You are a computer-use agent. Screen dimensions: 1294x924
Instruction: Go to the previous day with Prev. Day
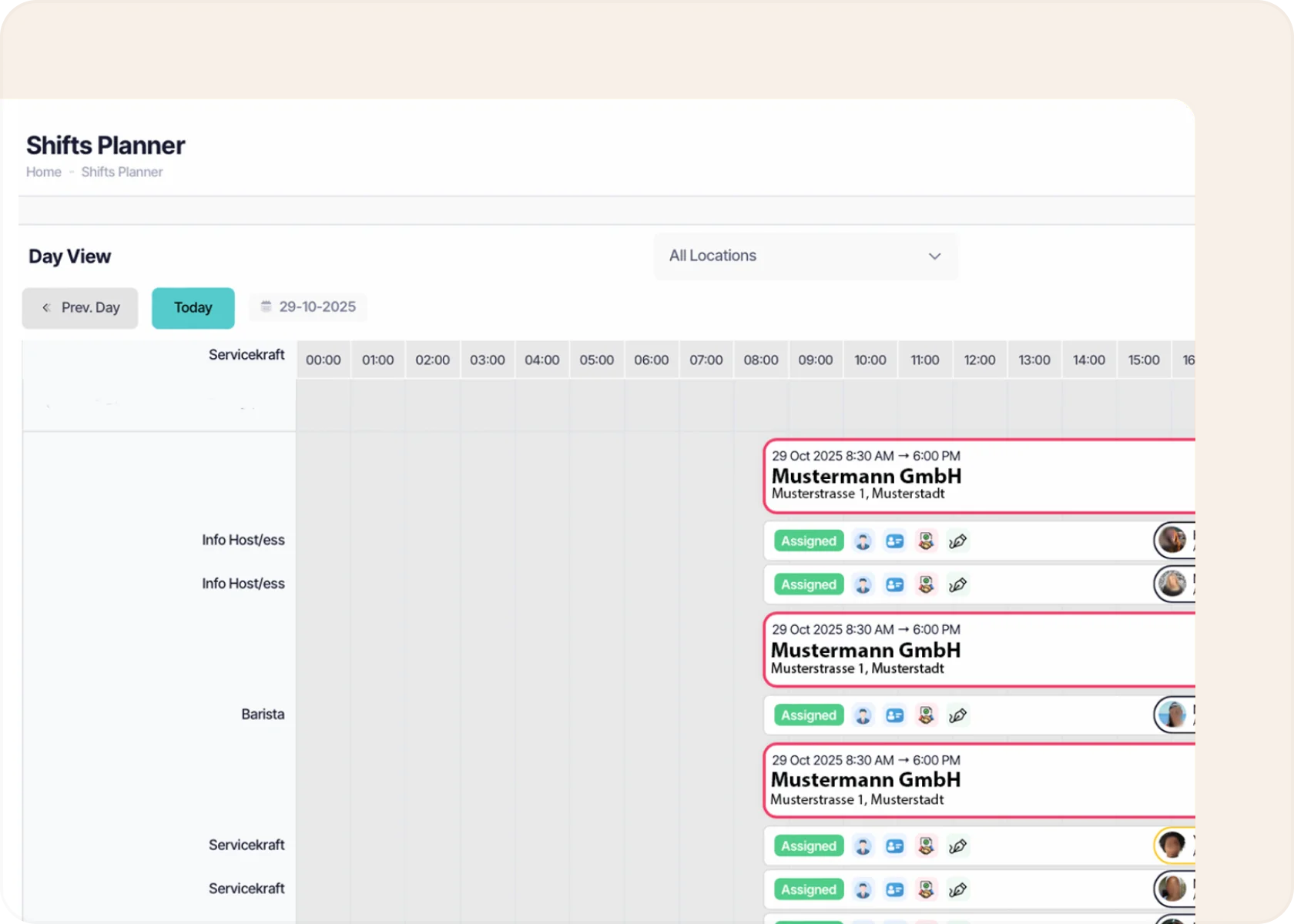point(80,308)
